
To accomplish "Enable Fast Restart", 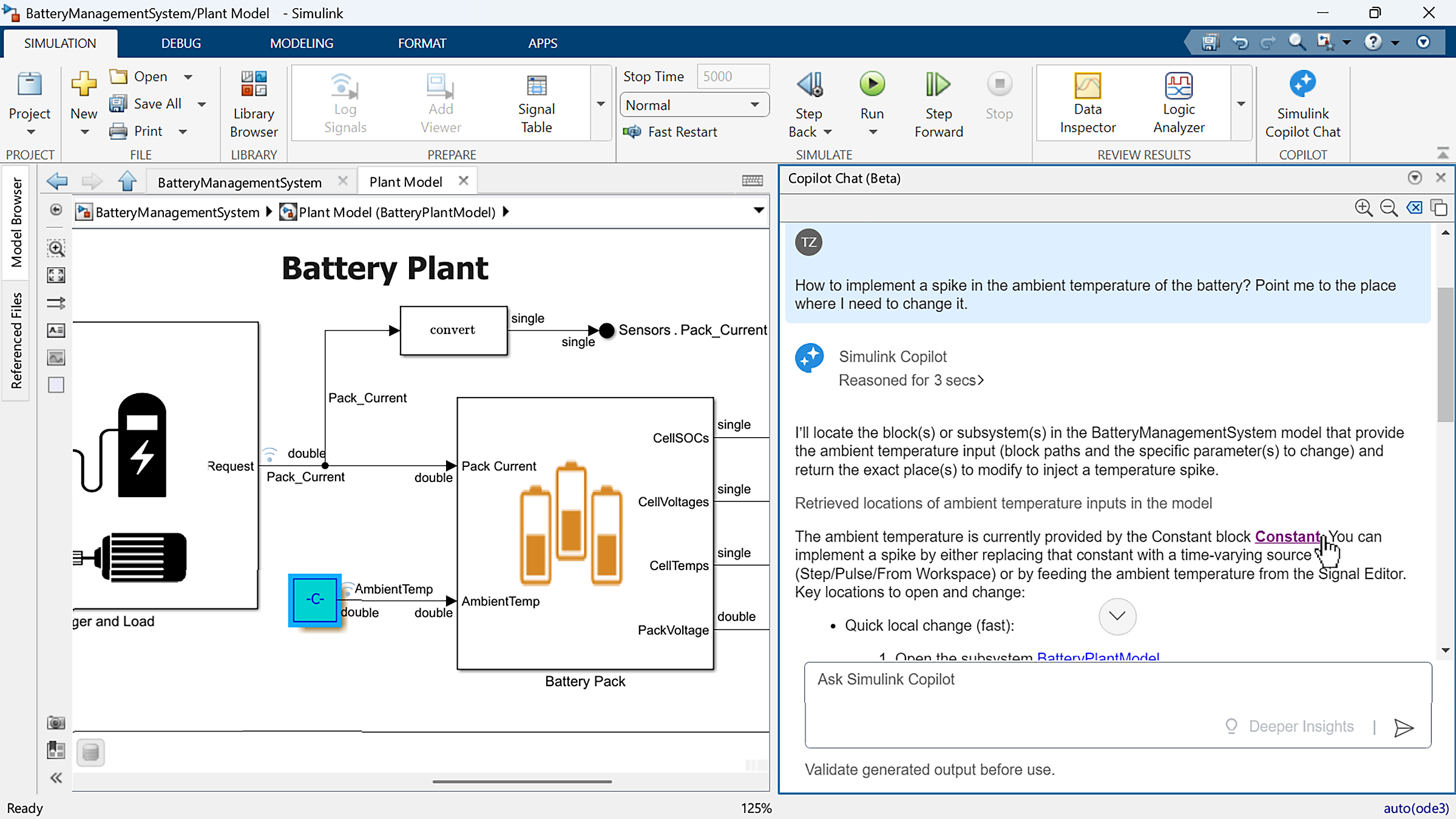I will point(670,132).
